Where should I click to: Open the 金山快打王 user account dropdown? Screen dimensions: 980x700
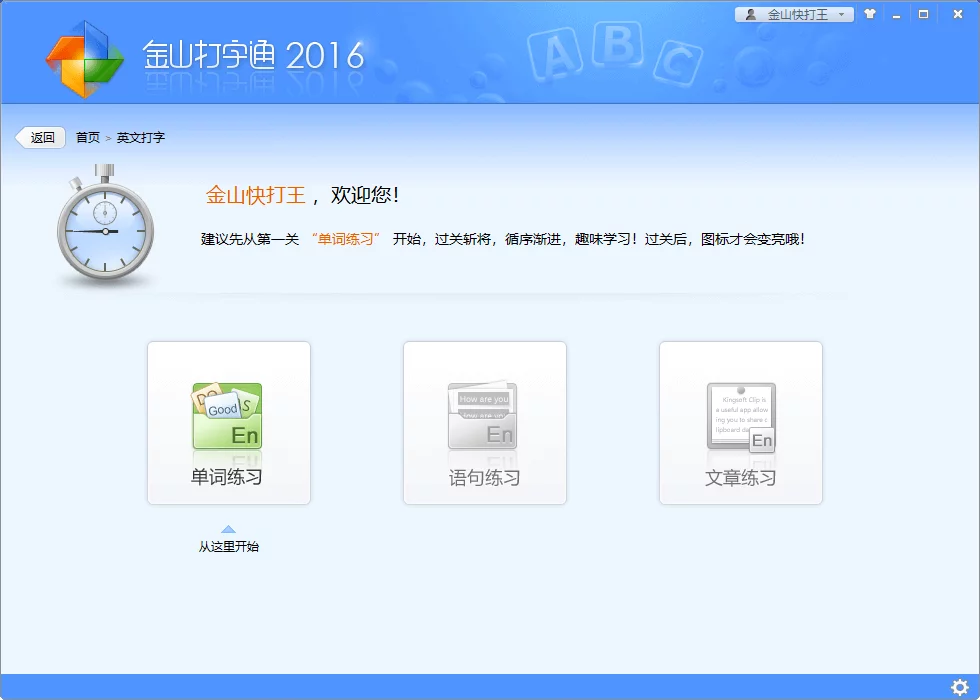tap(794, 14)
